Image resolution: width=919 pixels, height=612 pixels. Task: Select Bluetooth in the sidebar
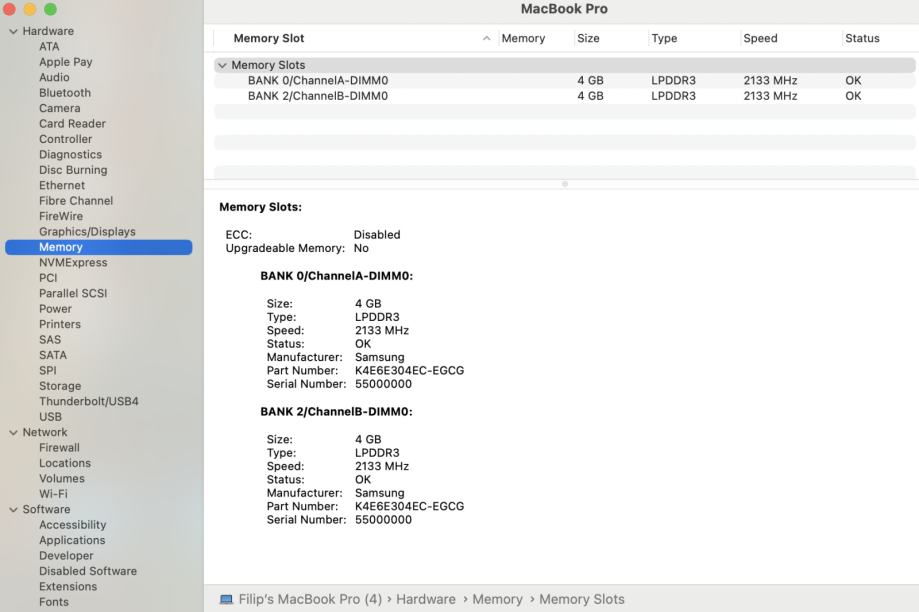point(64,93)
